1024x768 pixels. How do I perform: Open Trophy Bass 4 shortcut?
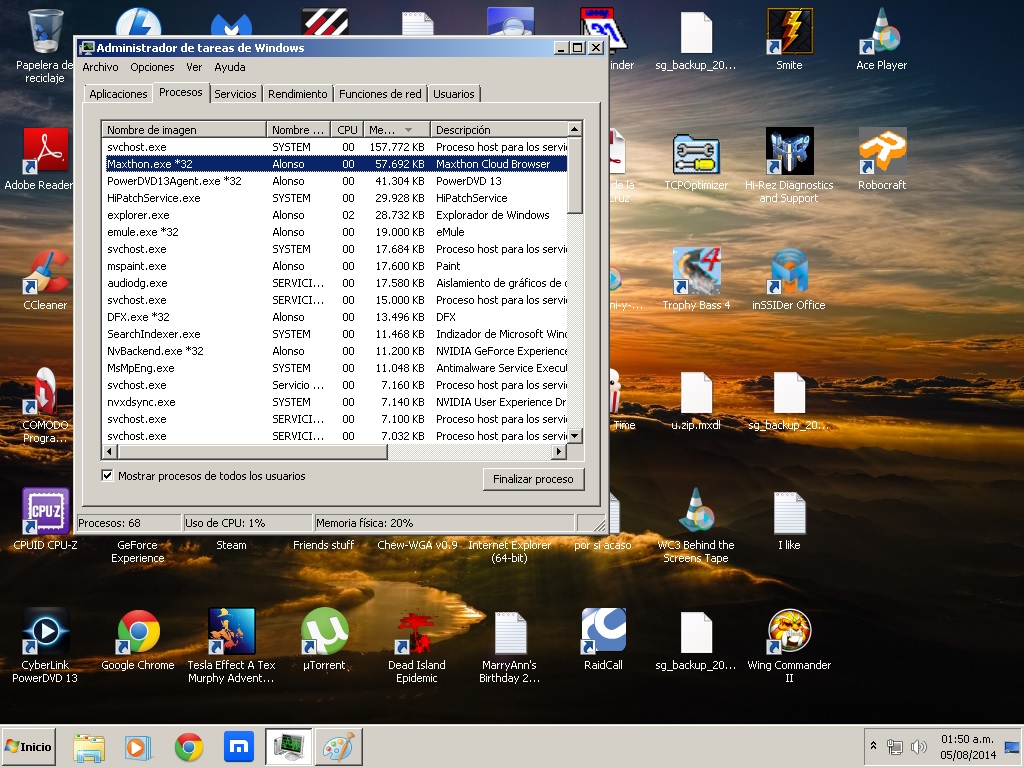pyautogui.click(x=696, y=280)
